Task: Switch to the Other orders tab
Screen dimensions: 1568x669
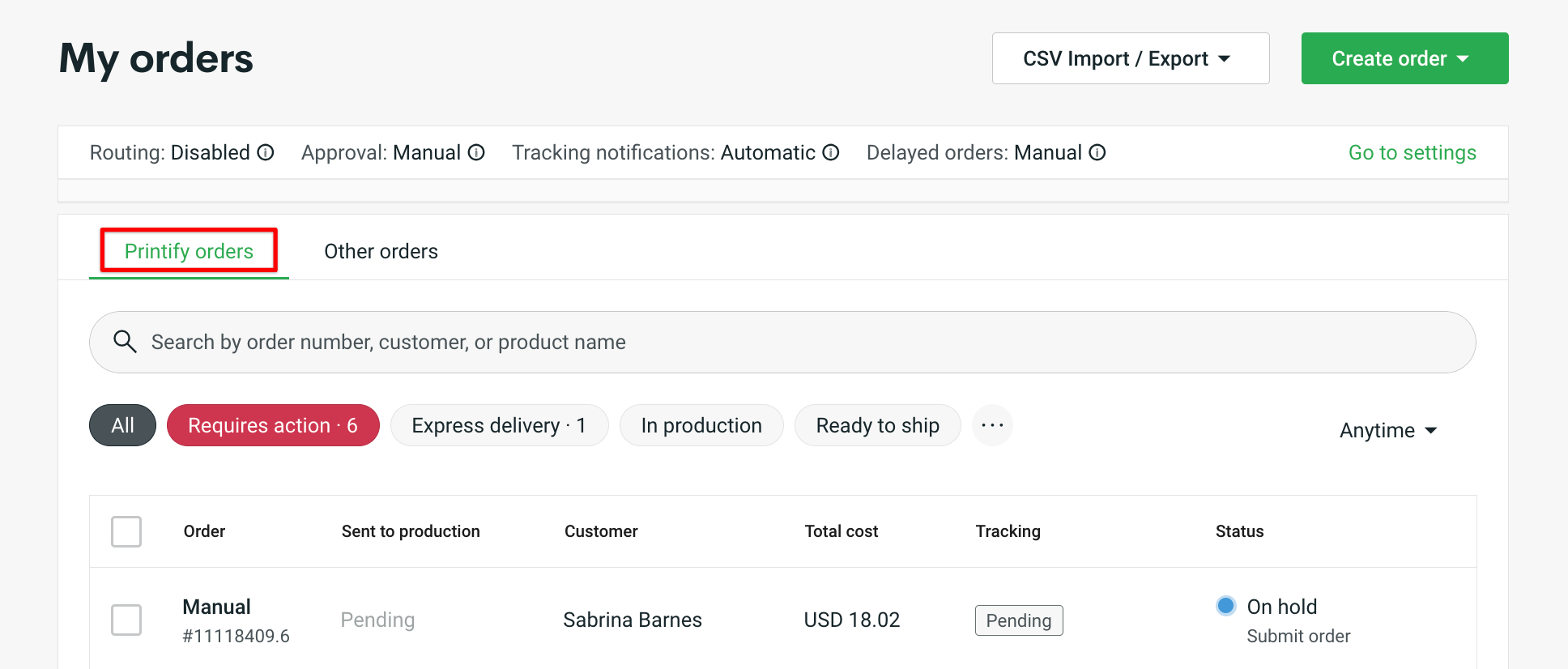Action: click(x=381, y=251)
